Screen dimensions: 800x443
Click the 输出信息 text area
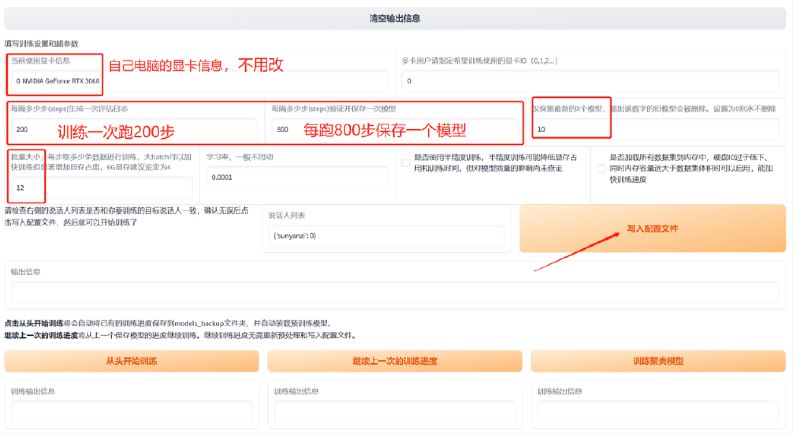click(395, 292)
